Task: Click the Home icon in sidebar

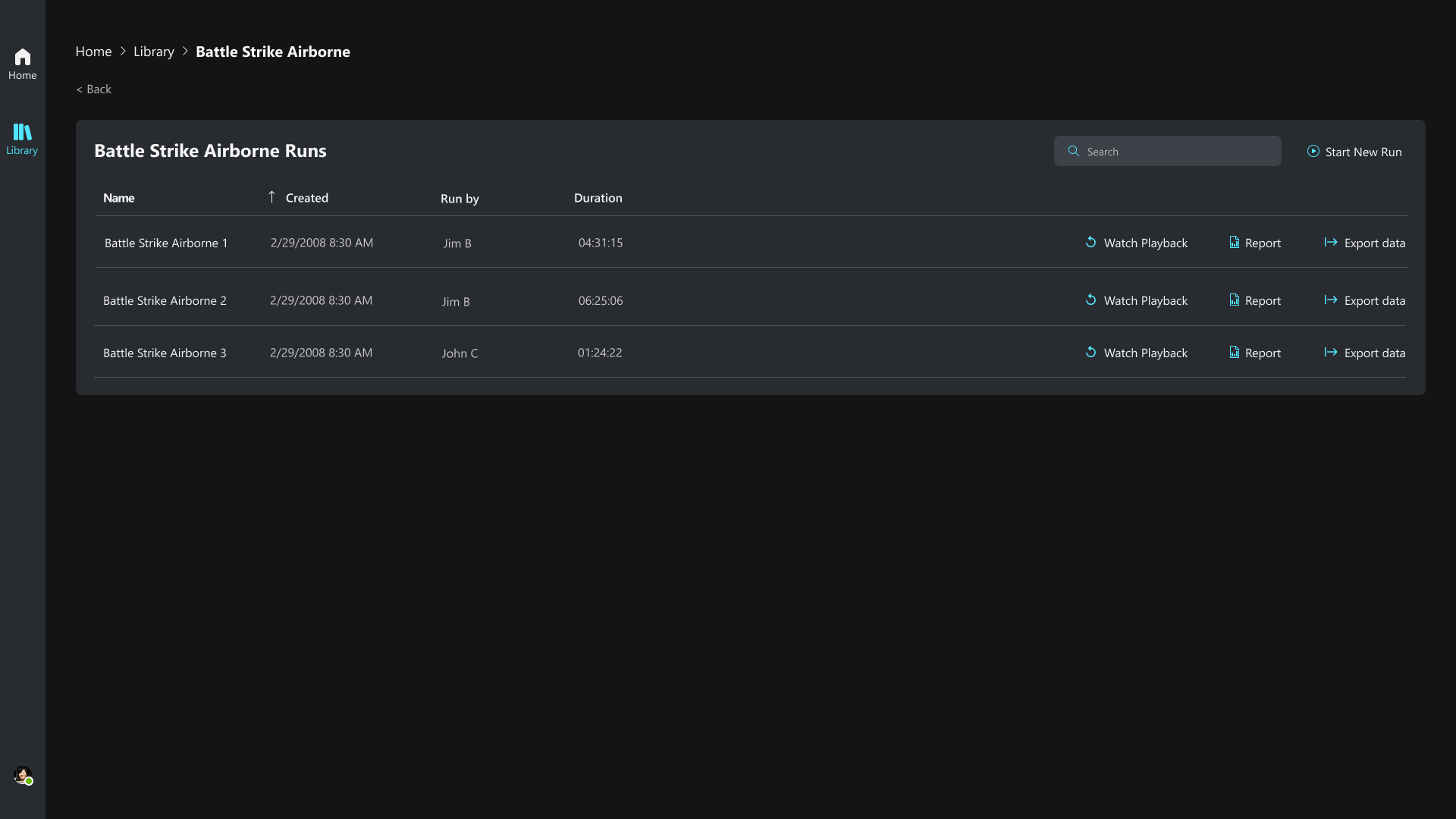Action: click(22, 58)
